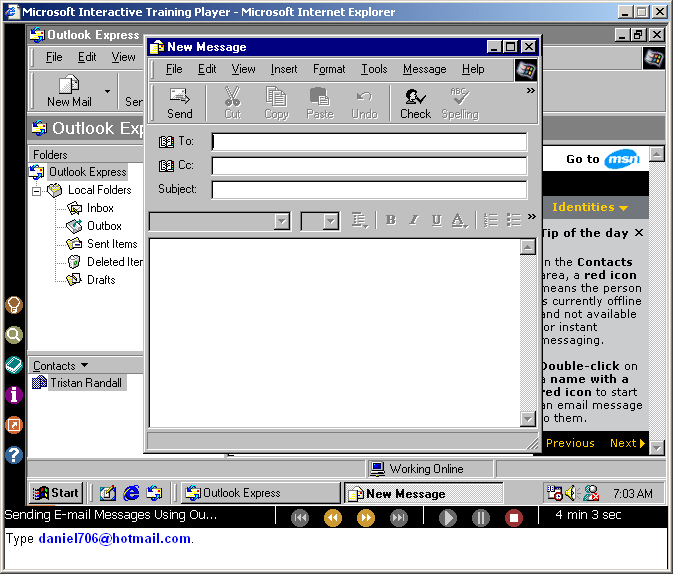
Task: Click the Paste toolbar icon
Action: (x=320, y=103)
